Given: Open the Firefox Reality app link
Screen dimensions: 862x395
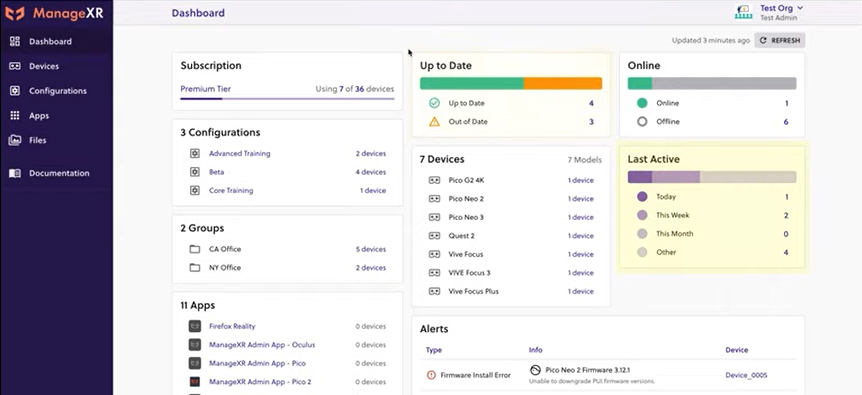Looking at the screenshot, I should coord(232,326).
